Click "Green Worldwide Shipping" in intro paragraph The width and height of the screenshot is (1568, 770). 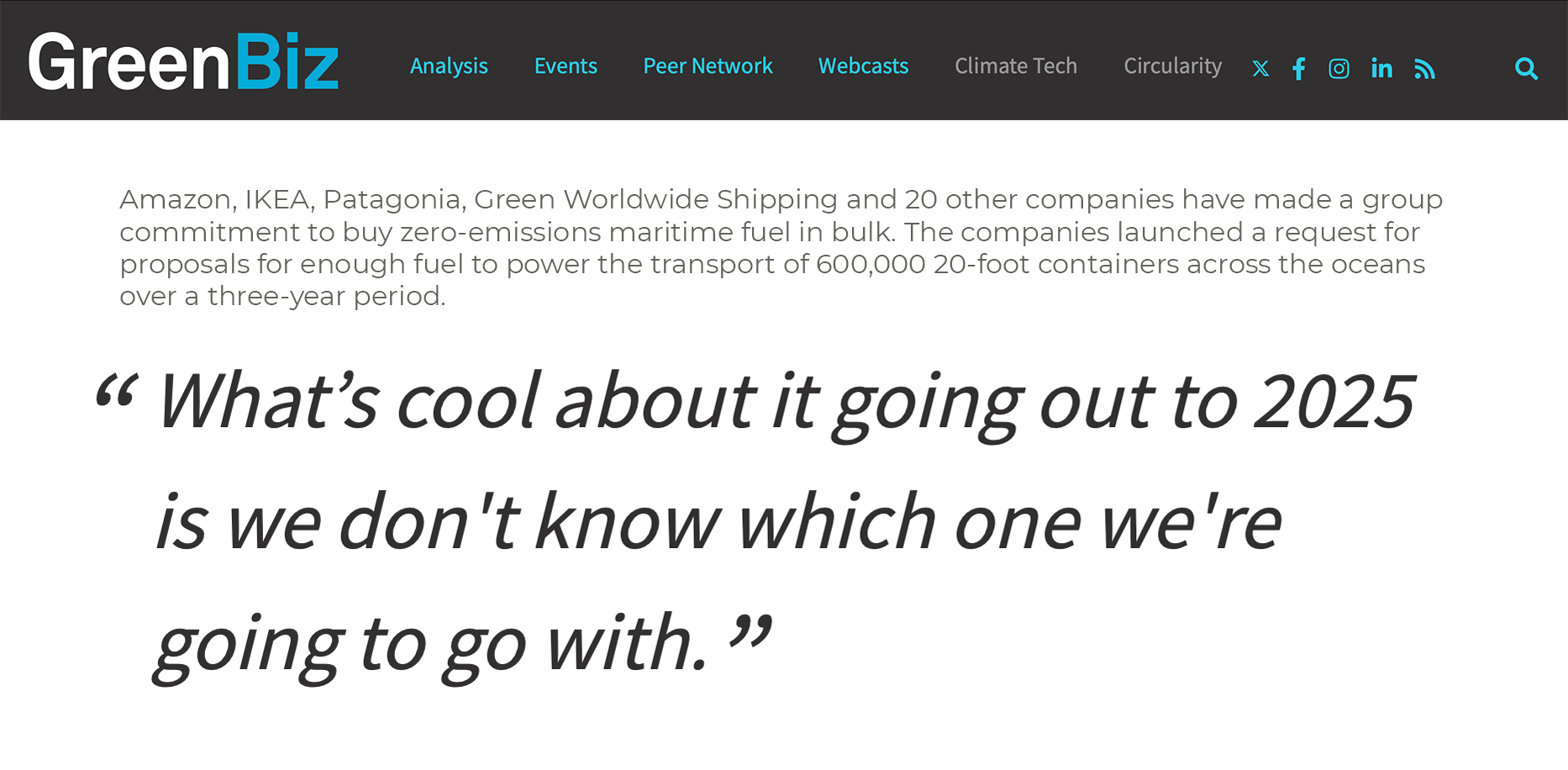[655, 199]
